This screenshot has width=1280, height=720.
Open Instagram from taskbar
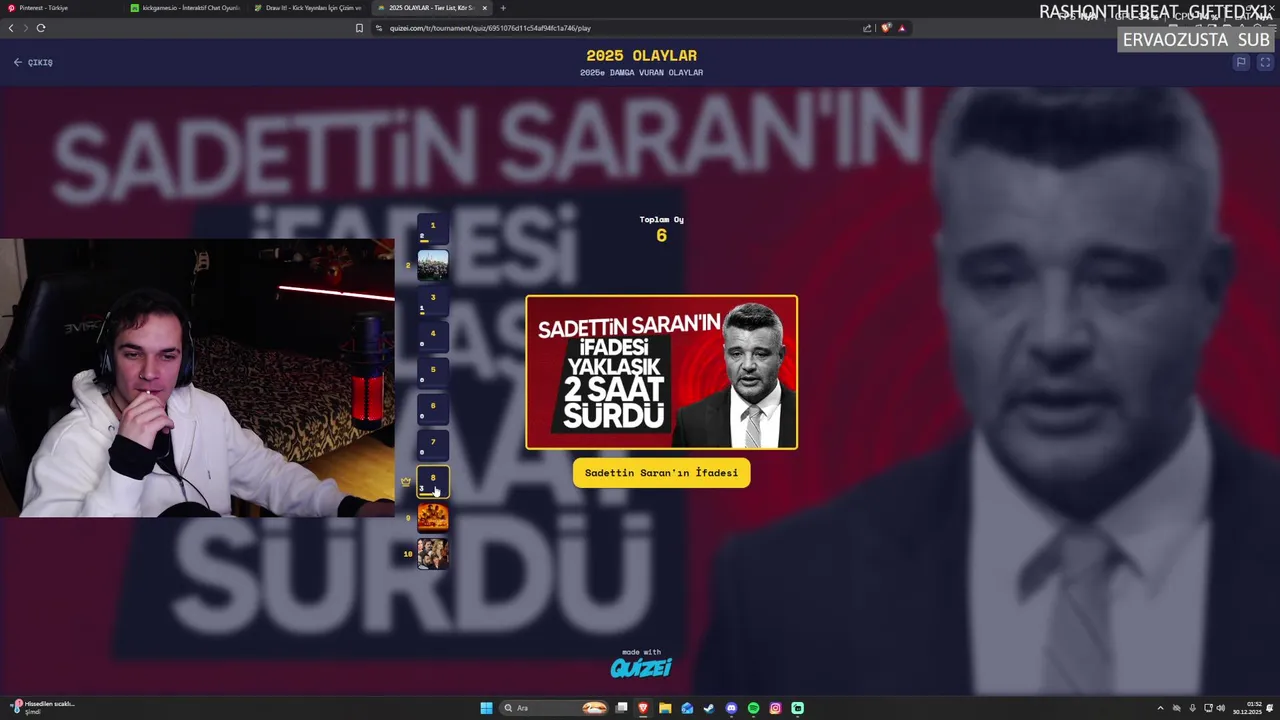pos(775,708)
